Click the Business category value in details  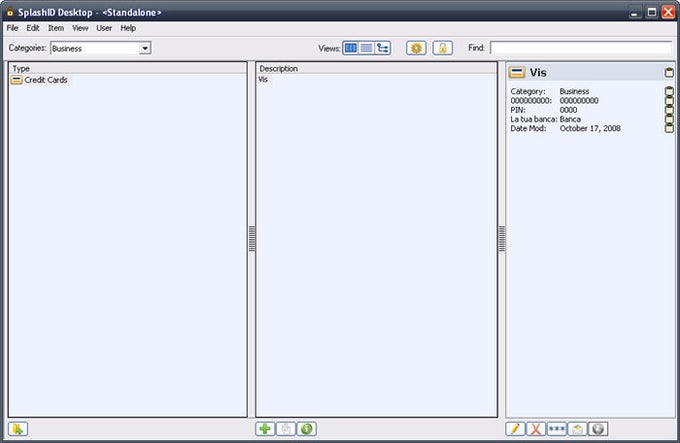coord(574,91)
